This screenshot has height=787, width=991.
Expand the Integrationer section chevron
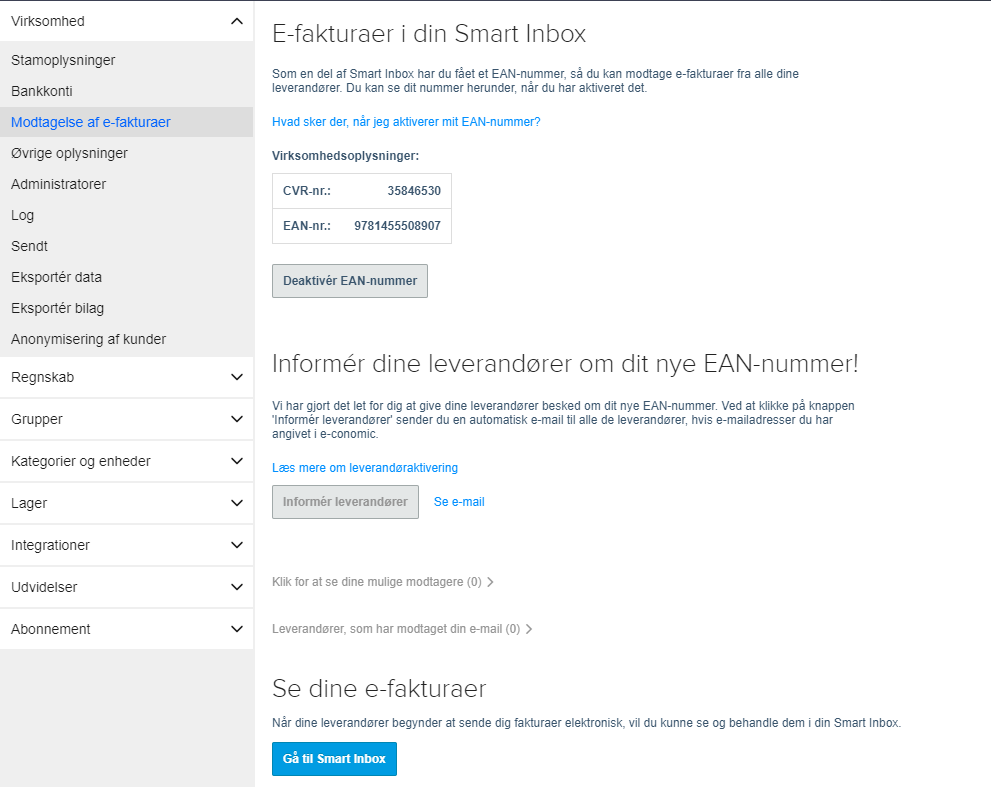237,545
